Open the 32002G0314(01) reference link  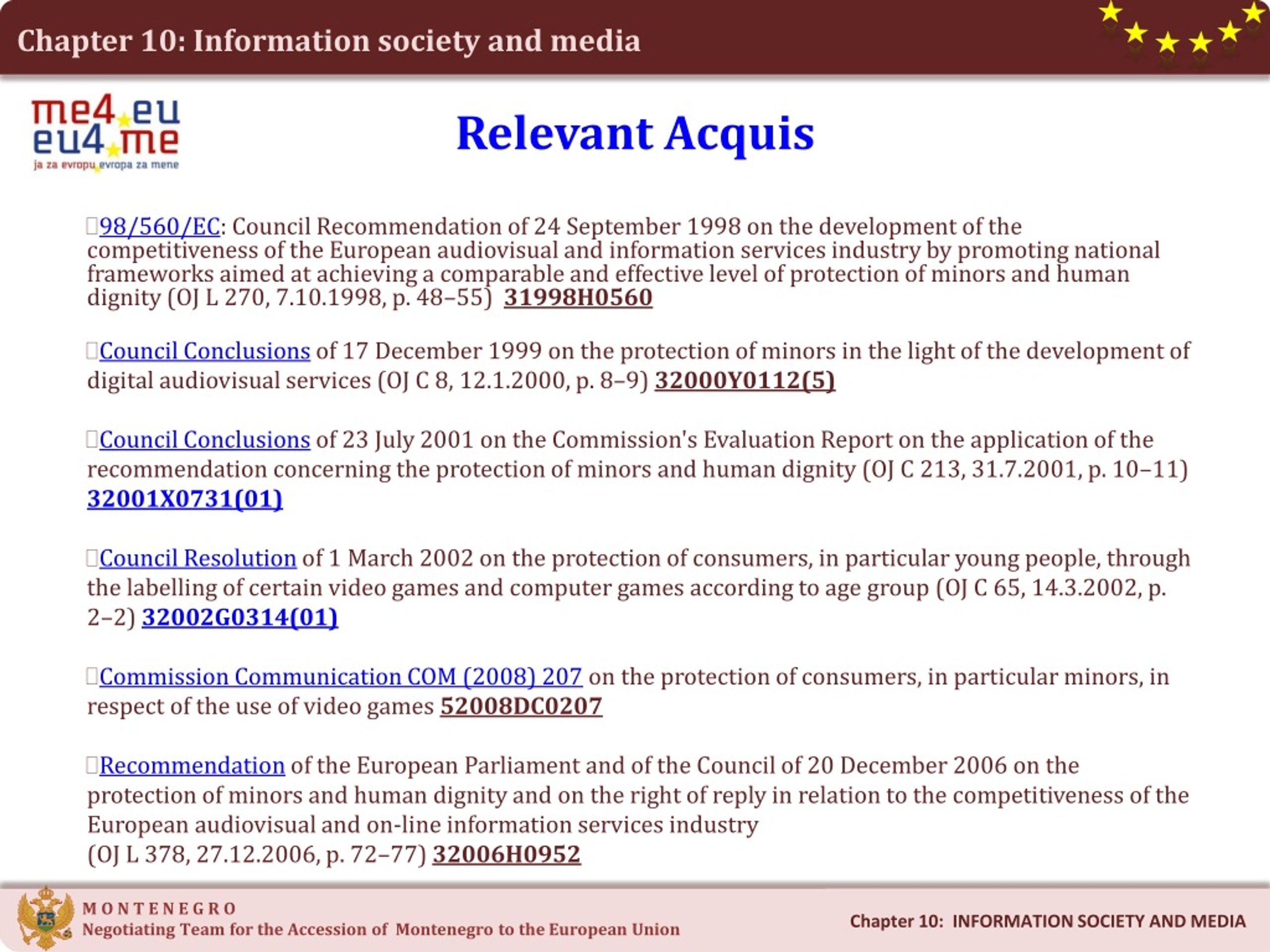pos(240,617)
